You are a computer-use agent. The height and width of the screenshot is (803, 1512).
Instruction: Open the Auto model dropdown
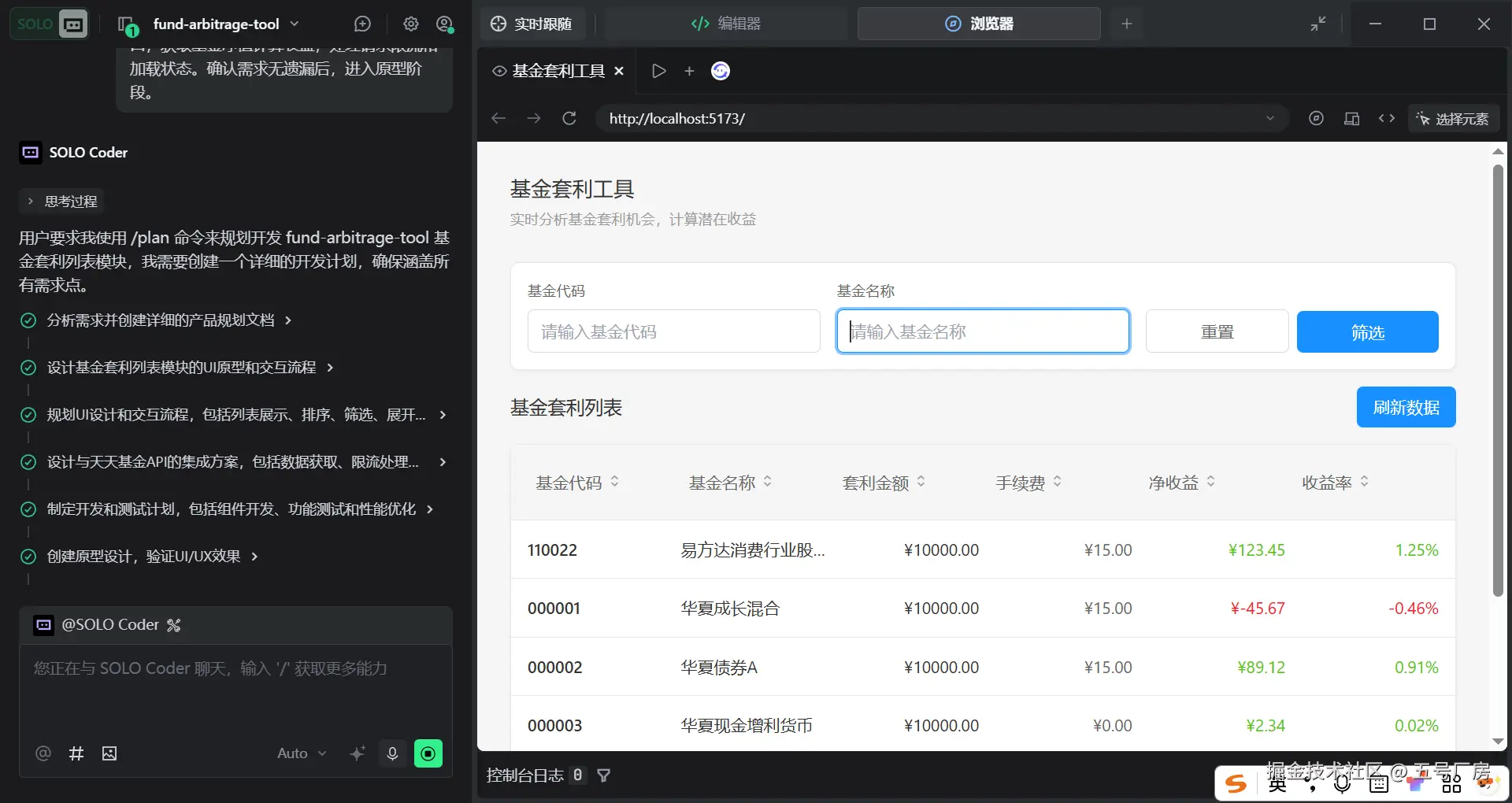[302, 753]
